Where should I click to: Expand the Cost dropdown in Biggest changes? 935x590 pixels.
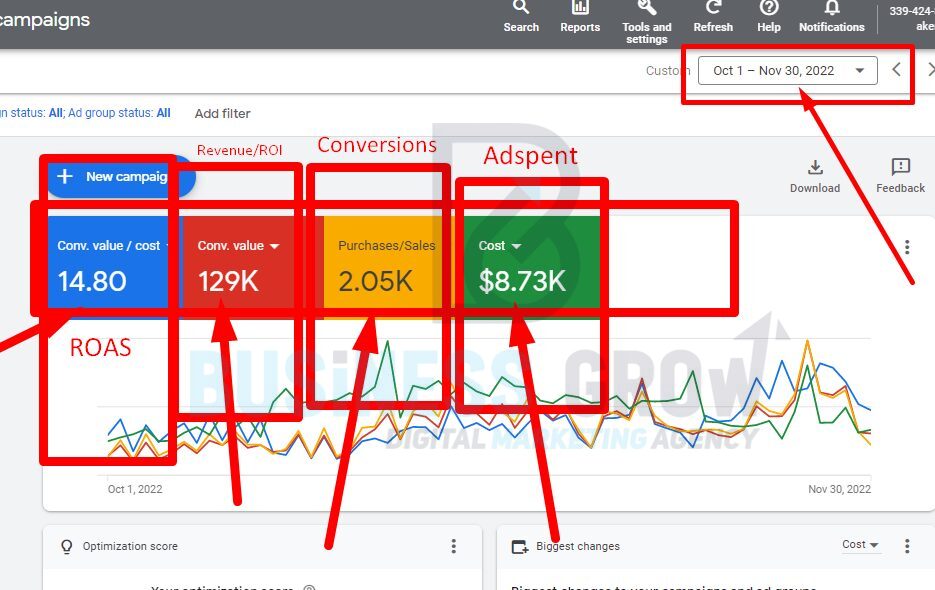click(x=860, y=545)
